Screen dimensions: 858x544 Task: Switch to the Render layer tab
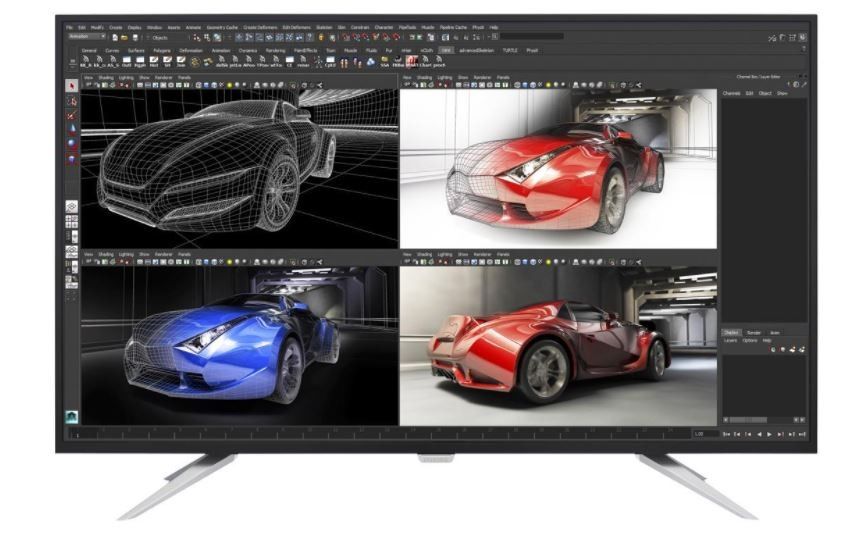754,332
